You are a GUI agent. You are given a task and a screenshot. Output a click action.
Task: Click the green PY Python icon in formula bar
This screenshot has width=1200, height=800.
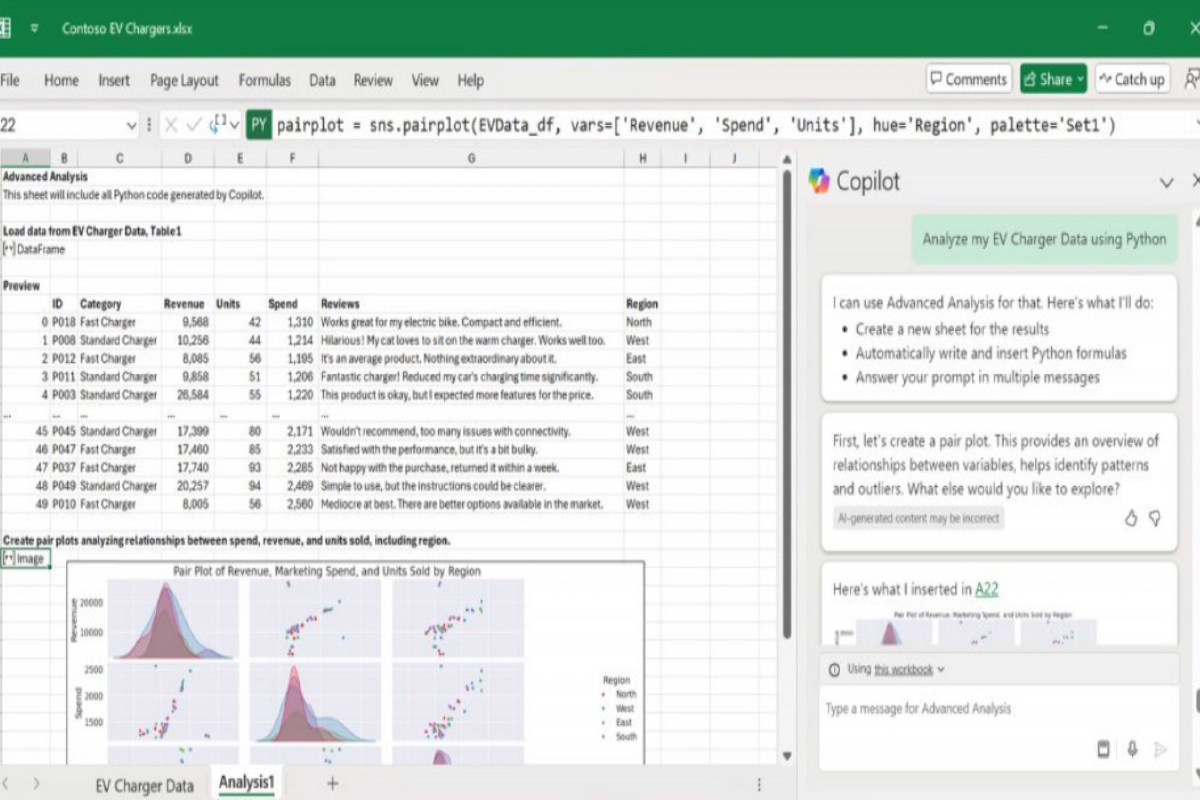[257, 122]
